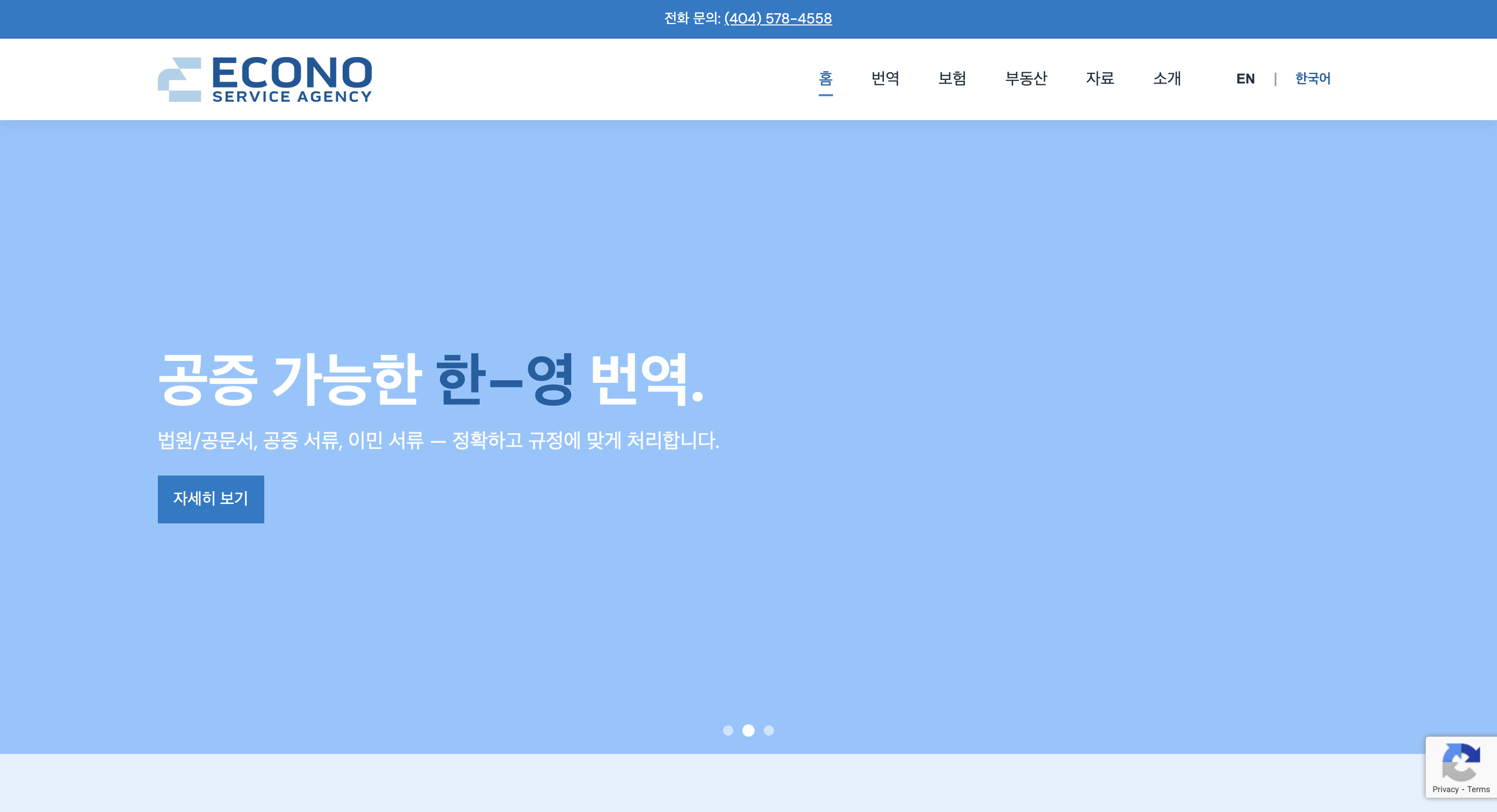Open the 소개 page
Image resolution: width=1497 pixels, height=812 pixels.
[1167, 78]
